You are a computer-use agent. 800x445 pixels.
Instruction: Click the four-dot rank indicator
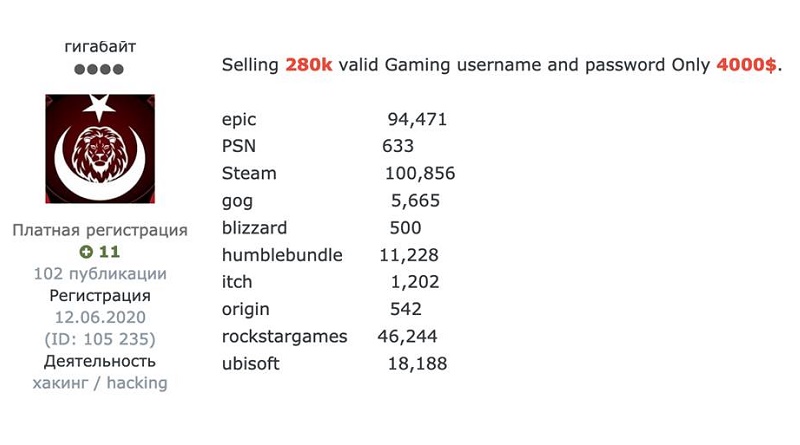point(99,69)
